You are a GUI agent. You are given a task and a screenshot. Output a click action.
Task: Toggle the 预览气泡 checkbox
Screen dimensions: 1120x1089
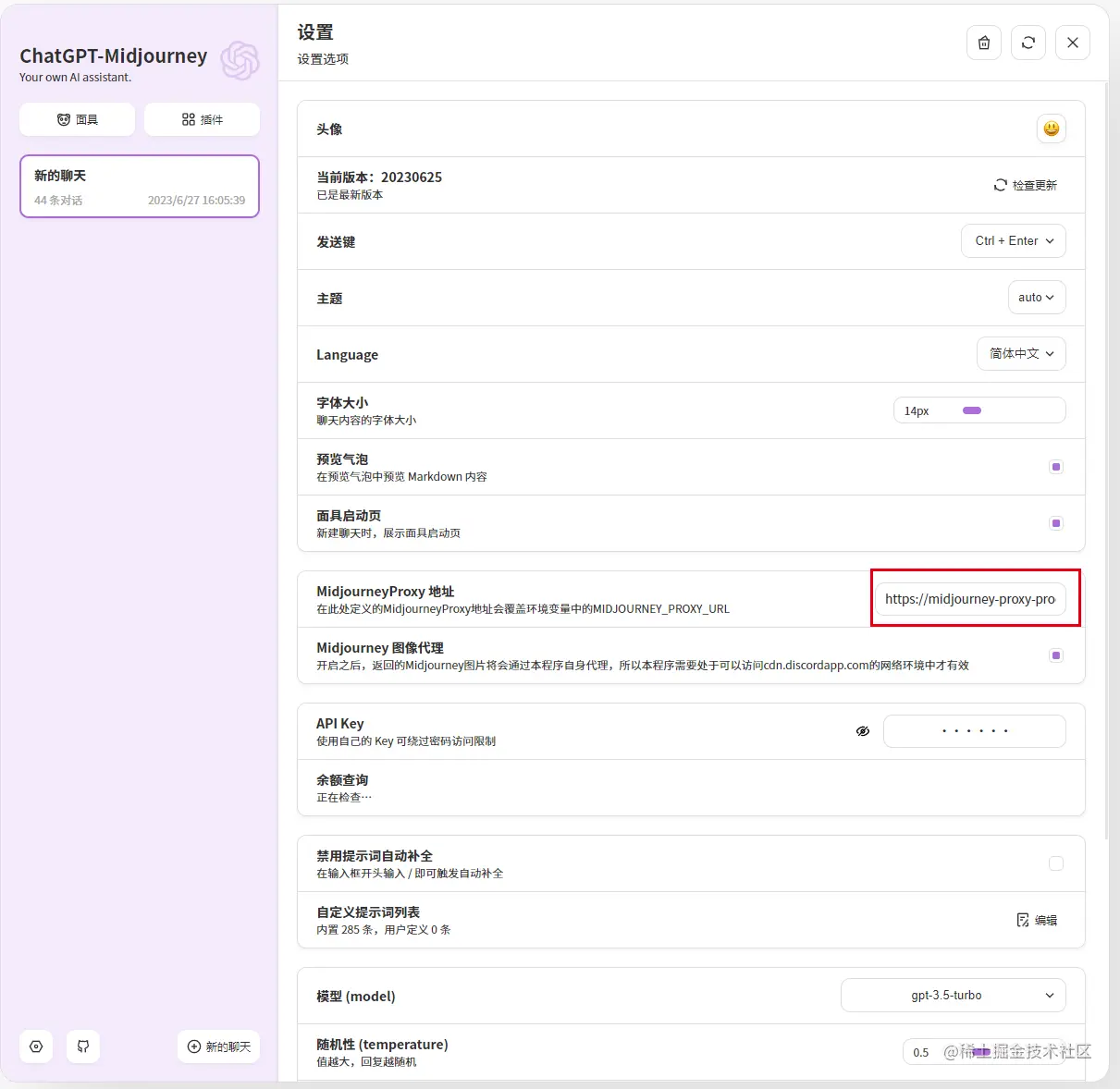point(1056,467)
